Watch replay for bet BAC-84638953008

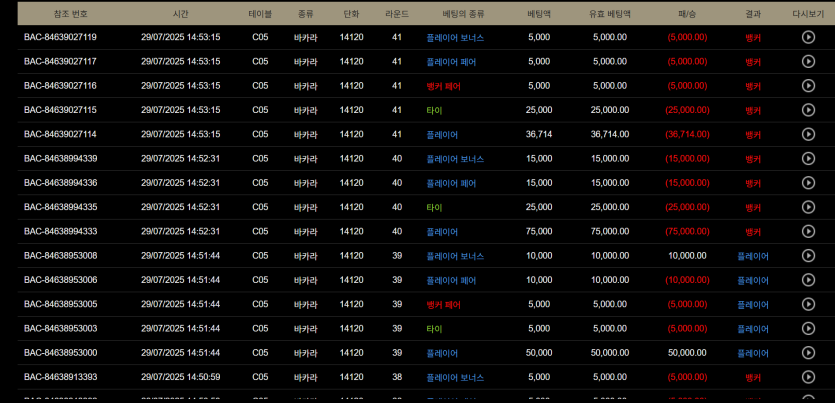(x=808, y=256)
